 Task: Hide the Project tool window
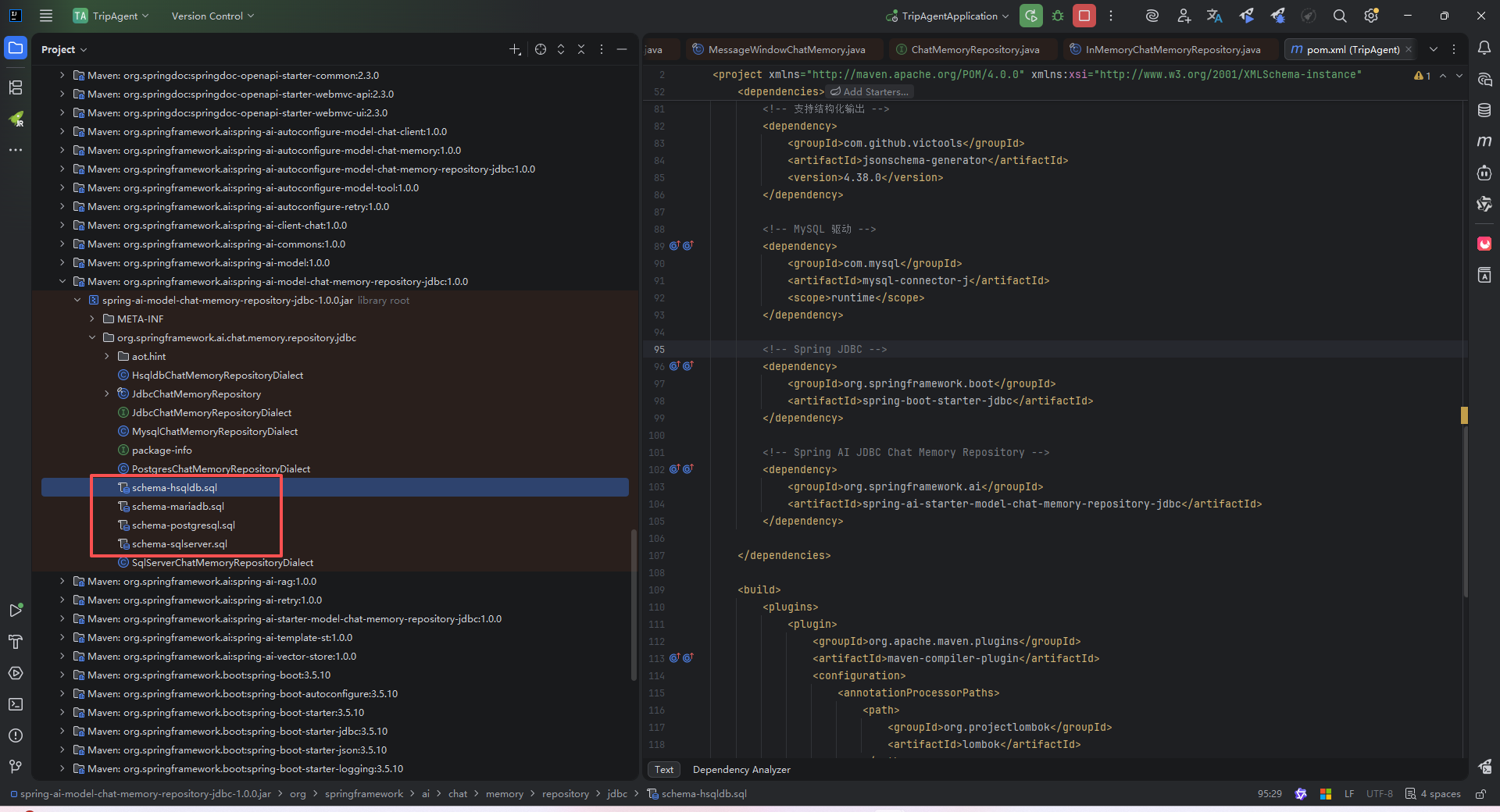[622, 49]
